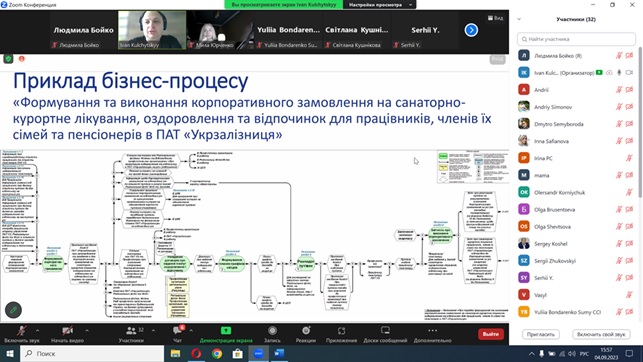Start screen share via Демонстрация экрана
This screenshot has height=362, width=643.
(226, 334)
